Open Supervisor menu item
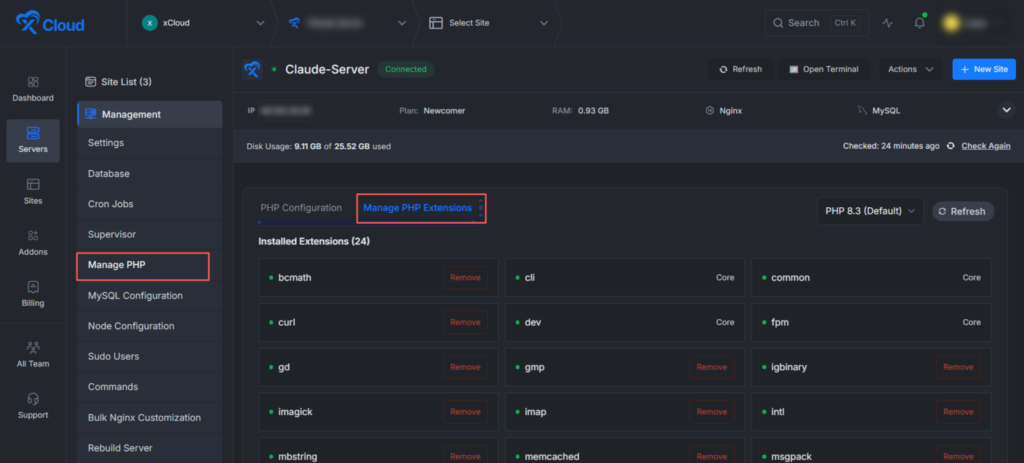Screen dimensions: 1024x463 [150, 234]
